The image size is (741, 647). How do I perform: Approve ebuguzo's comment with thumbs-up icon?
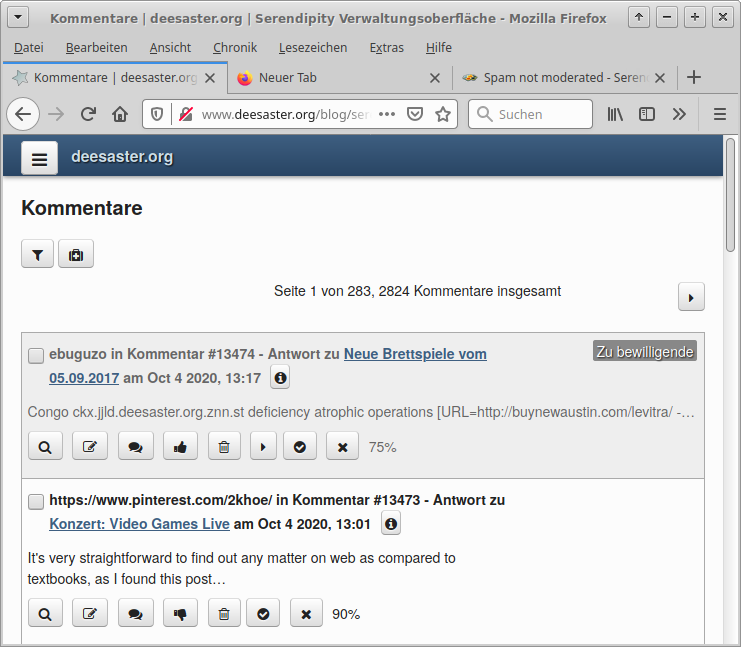coord(180,447)
